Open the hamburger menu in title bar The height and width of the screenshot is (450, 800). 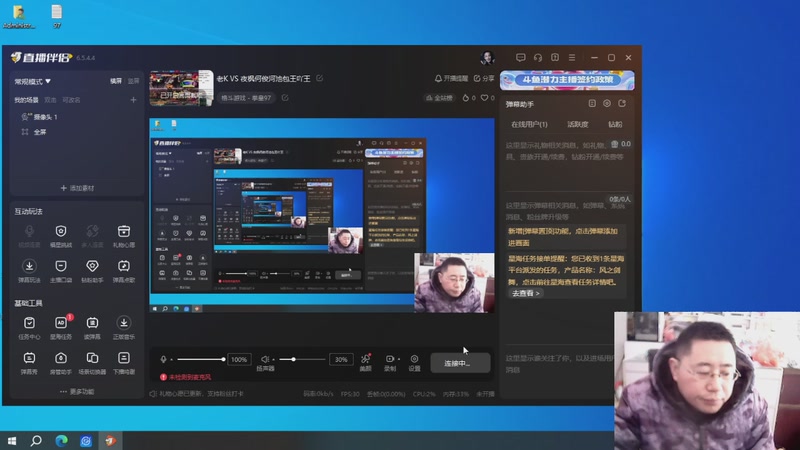pos(572,58)
